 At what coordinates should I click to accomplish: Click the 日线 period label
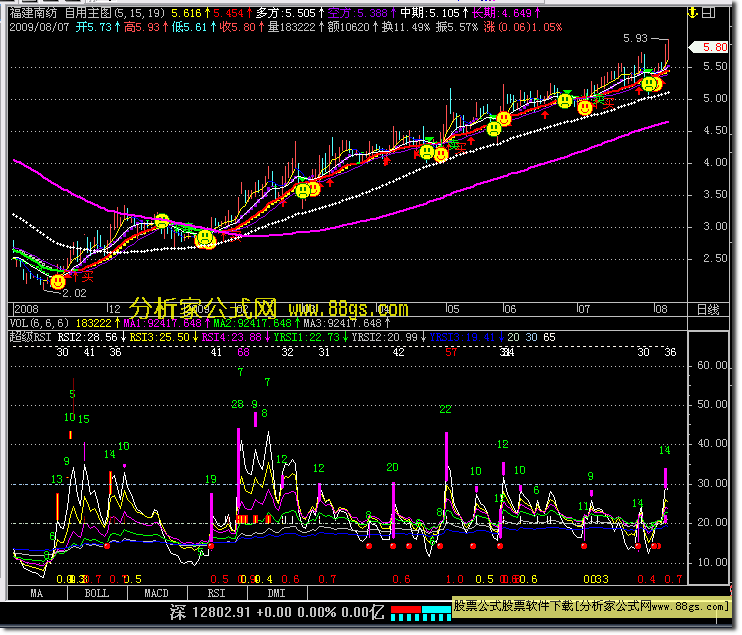(x=708, y=310)
